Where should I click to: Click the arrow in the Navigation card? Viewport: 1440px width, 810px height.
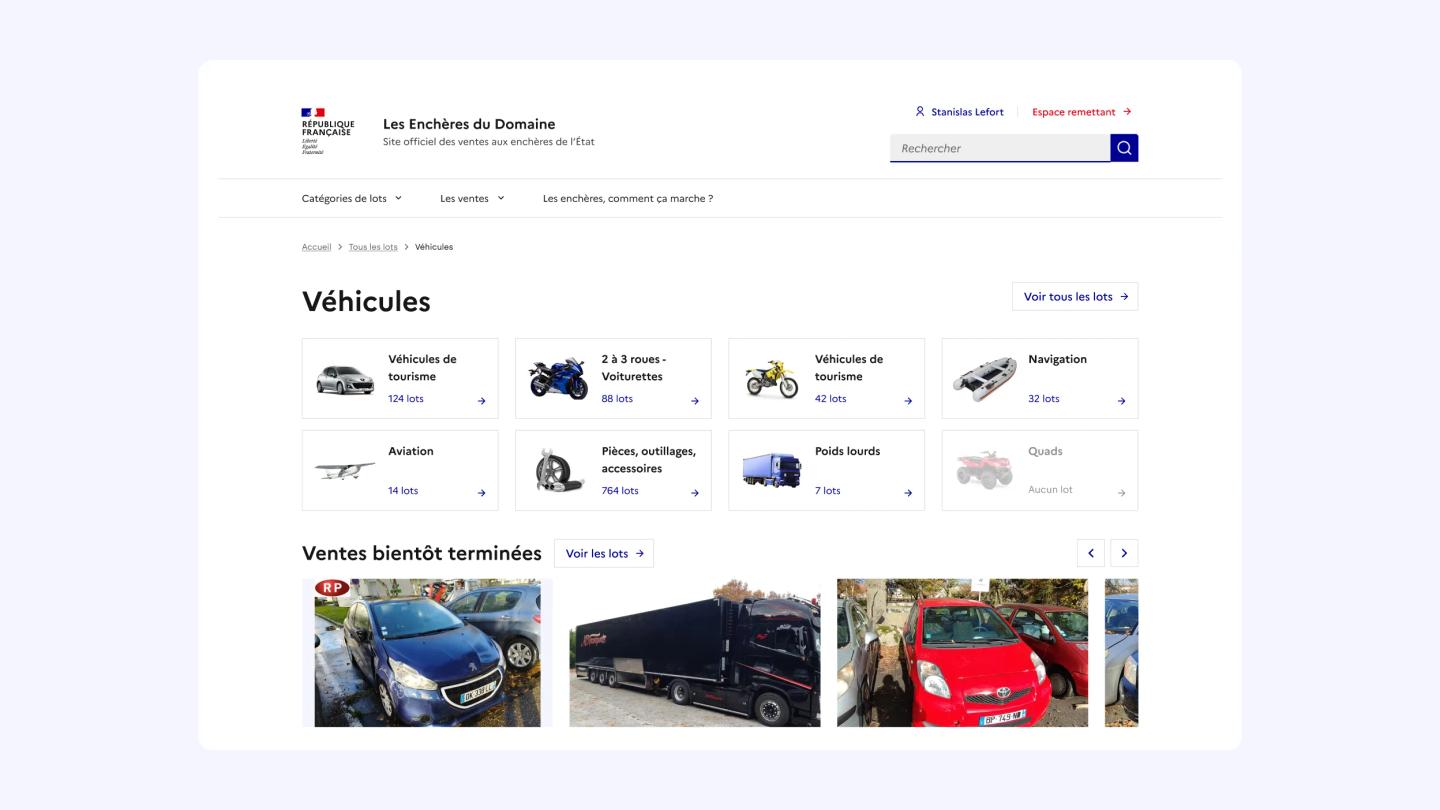pyautogui.click(x=1121, y=401)
